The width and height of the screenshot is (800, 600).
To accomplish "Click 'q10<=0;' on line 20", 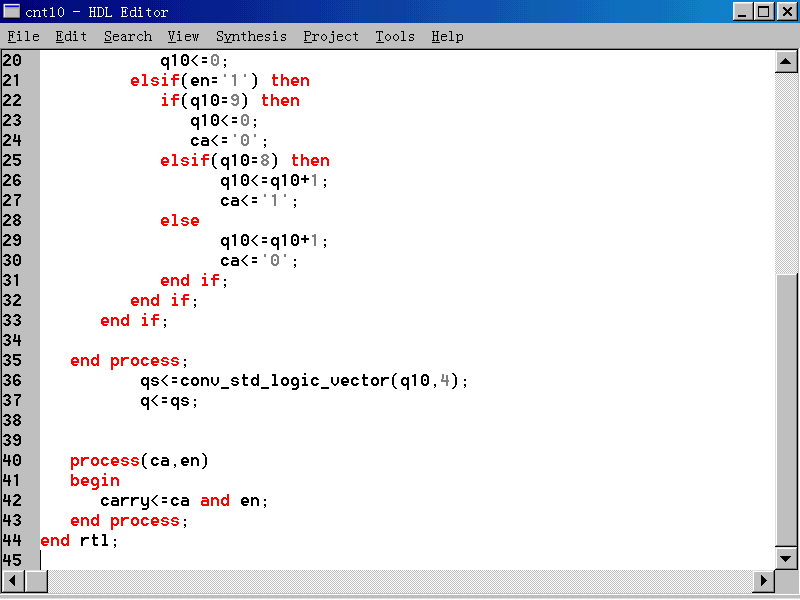I will 194,61.
